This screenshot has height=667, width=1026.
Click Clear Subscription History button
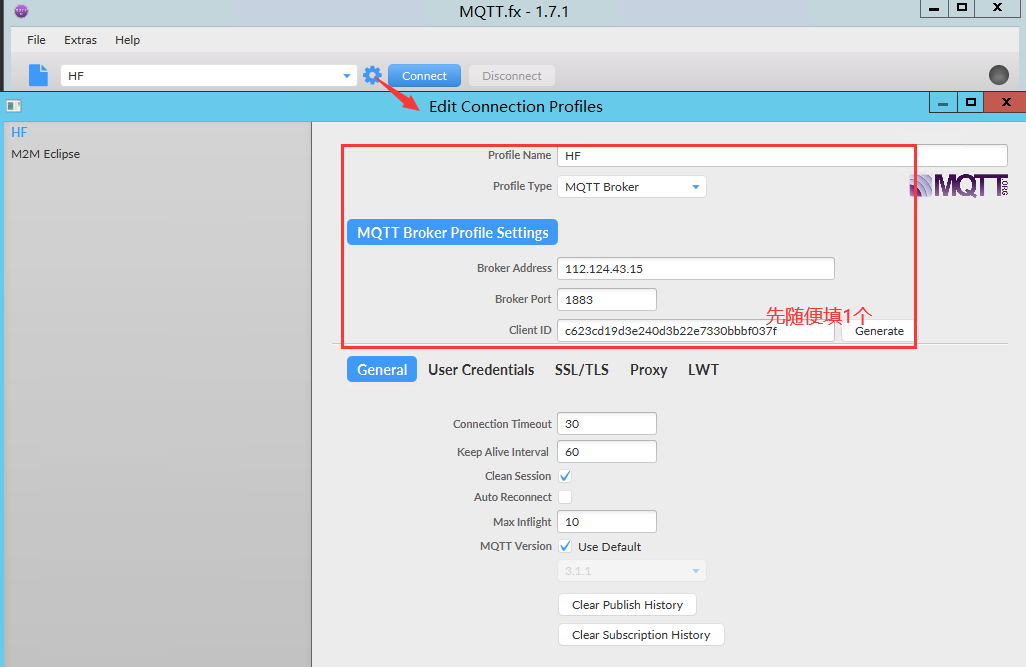click(641, 635)
